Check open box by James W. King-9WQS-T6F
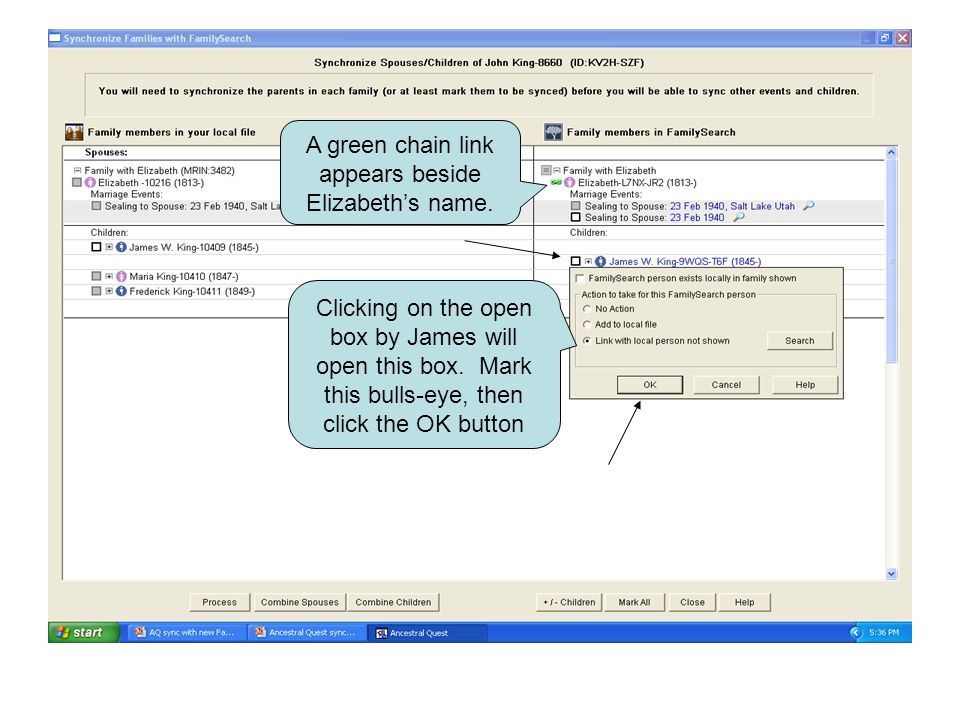This screenshot has width=960, height=720. 576,261
